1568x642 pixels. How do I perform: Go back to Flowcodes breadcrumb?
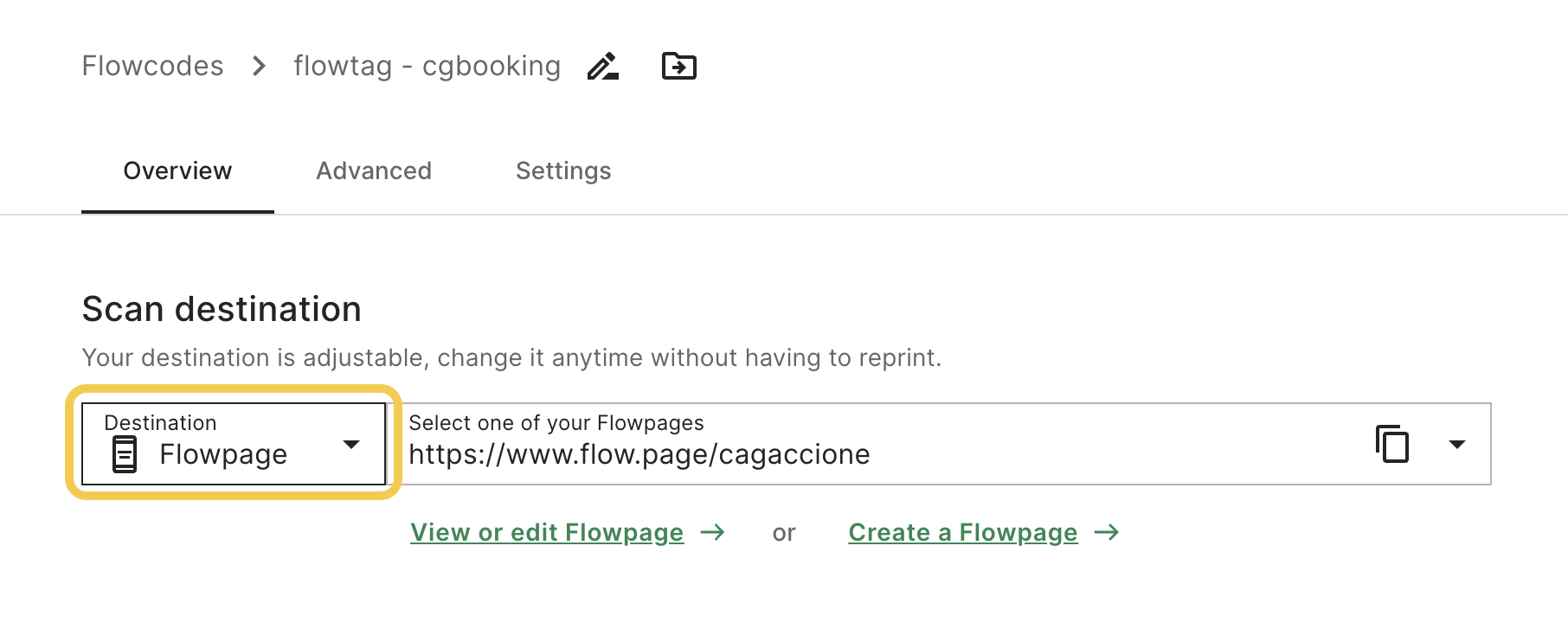point(152,66)
